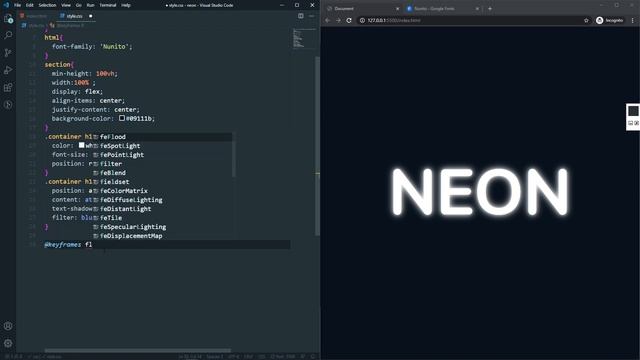Screen dimensions: 640x360
Task: Click the Chrome forward arrow
Action: [338, 20]
